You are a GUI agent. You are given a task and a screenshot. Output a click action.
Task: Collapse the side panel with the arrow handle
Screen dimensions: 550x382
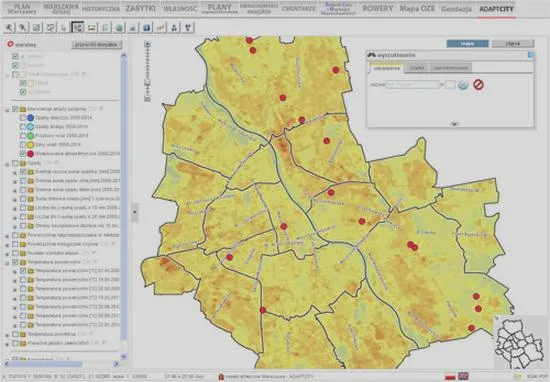click(x=135, y=212)
